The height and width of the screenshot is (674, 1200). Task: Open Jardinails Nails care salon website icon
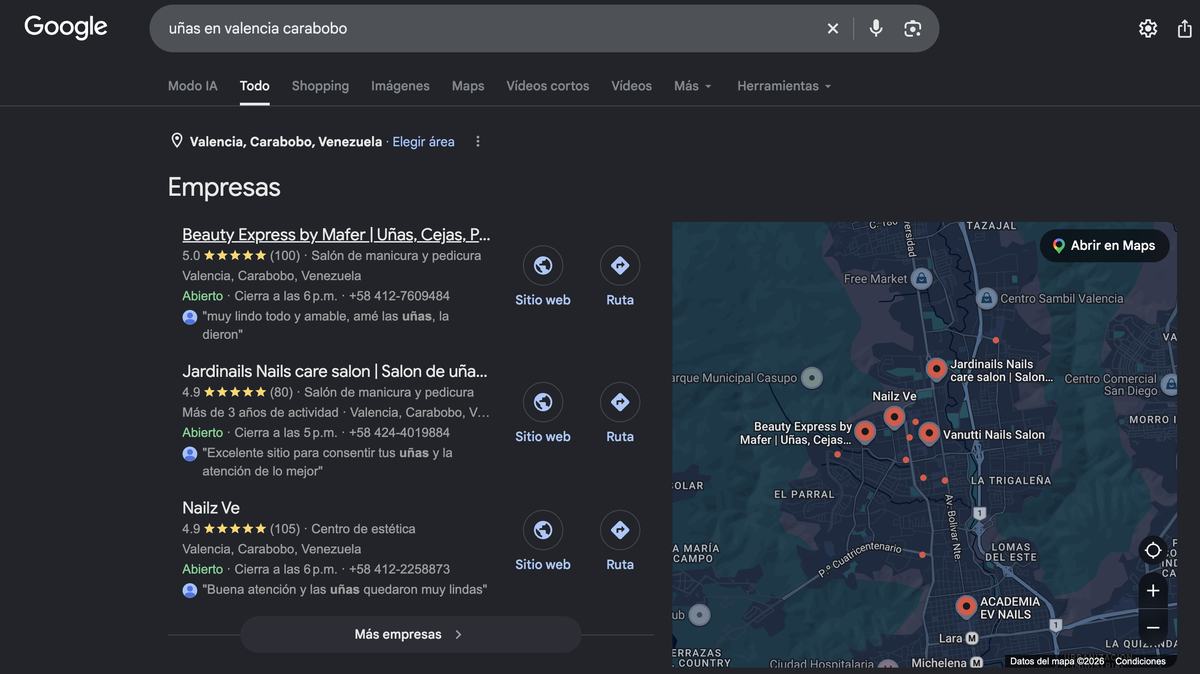click(x=543, y=402)
